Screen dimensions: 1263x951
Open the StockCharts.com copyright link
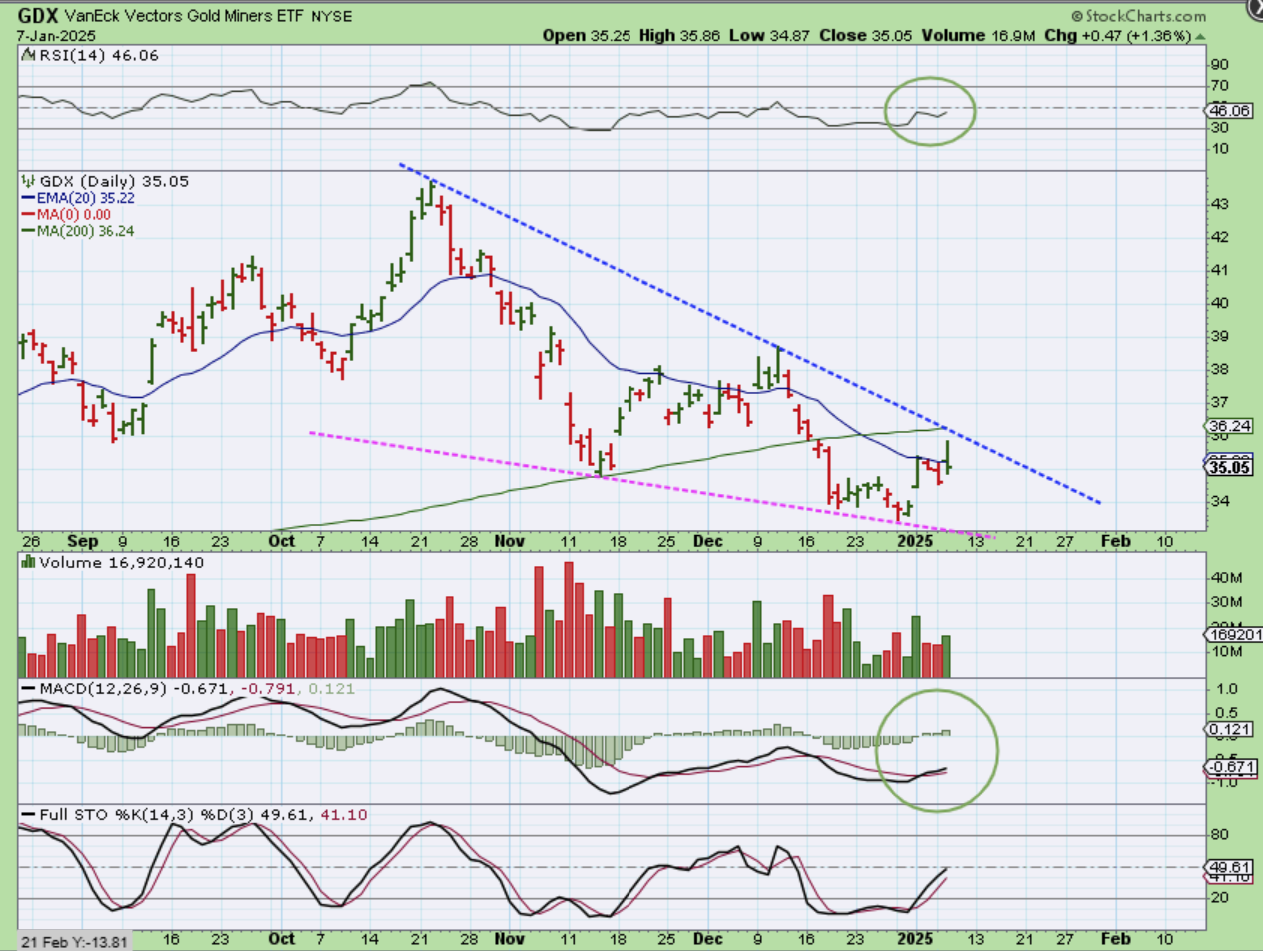(x=1138, y=16)
